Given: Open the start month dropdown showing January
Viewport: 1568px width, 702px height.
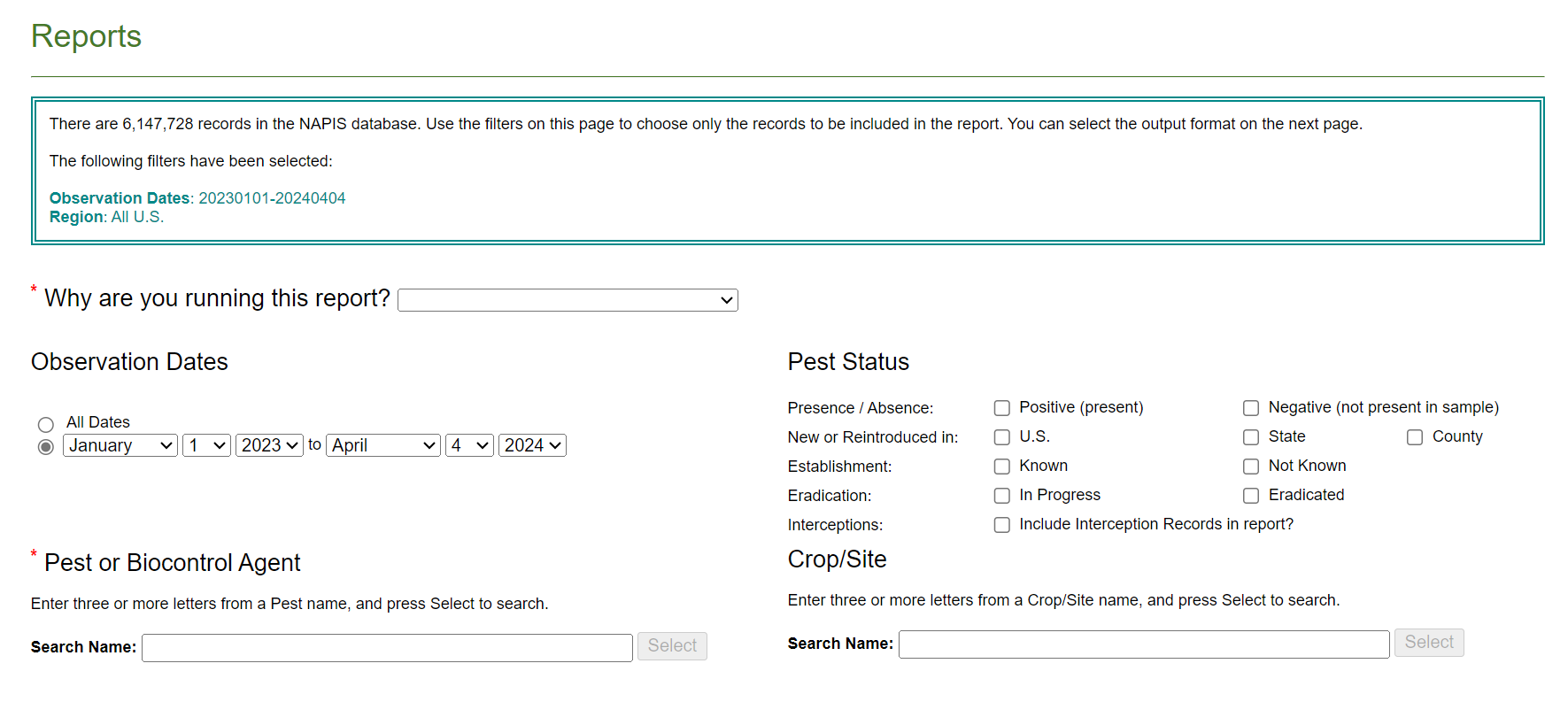Looking at the screenshot, I should tap(120, 445).
